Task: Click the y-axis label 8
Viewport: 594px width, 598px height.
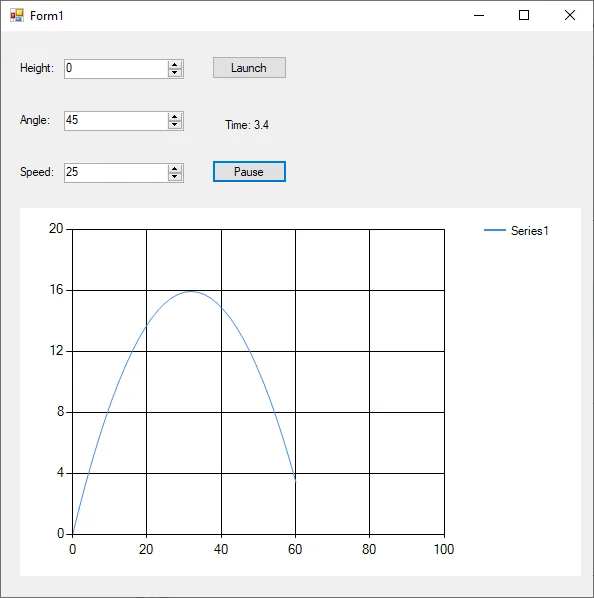Action: click(60, 412)
